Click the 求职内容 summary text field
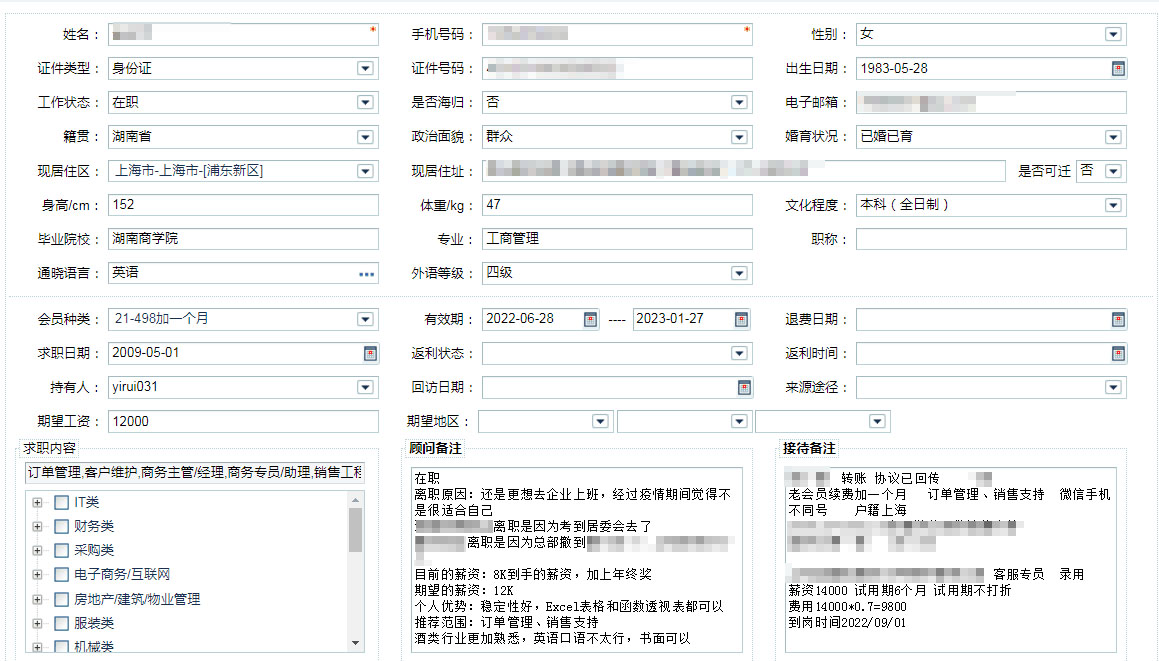The height and width of the screenshot is (661, 1159). (195, 473)
